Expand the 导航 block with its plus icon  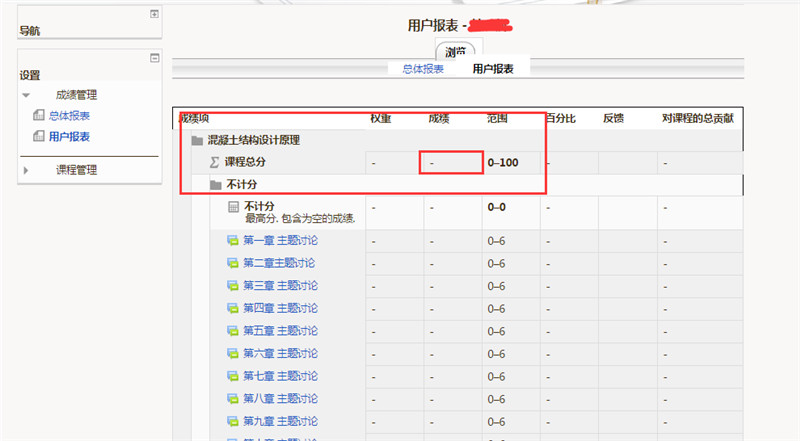(x=154, y=14)
